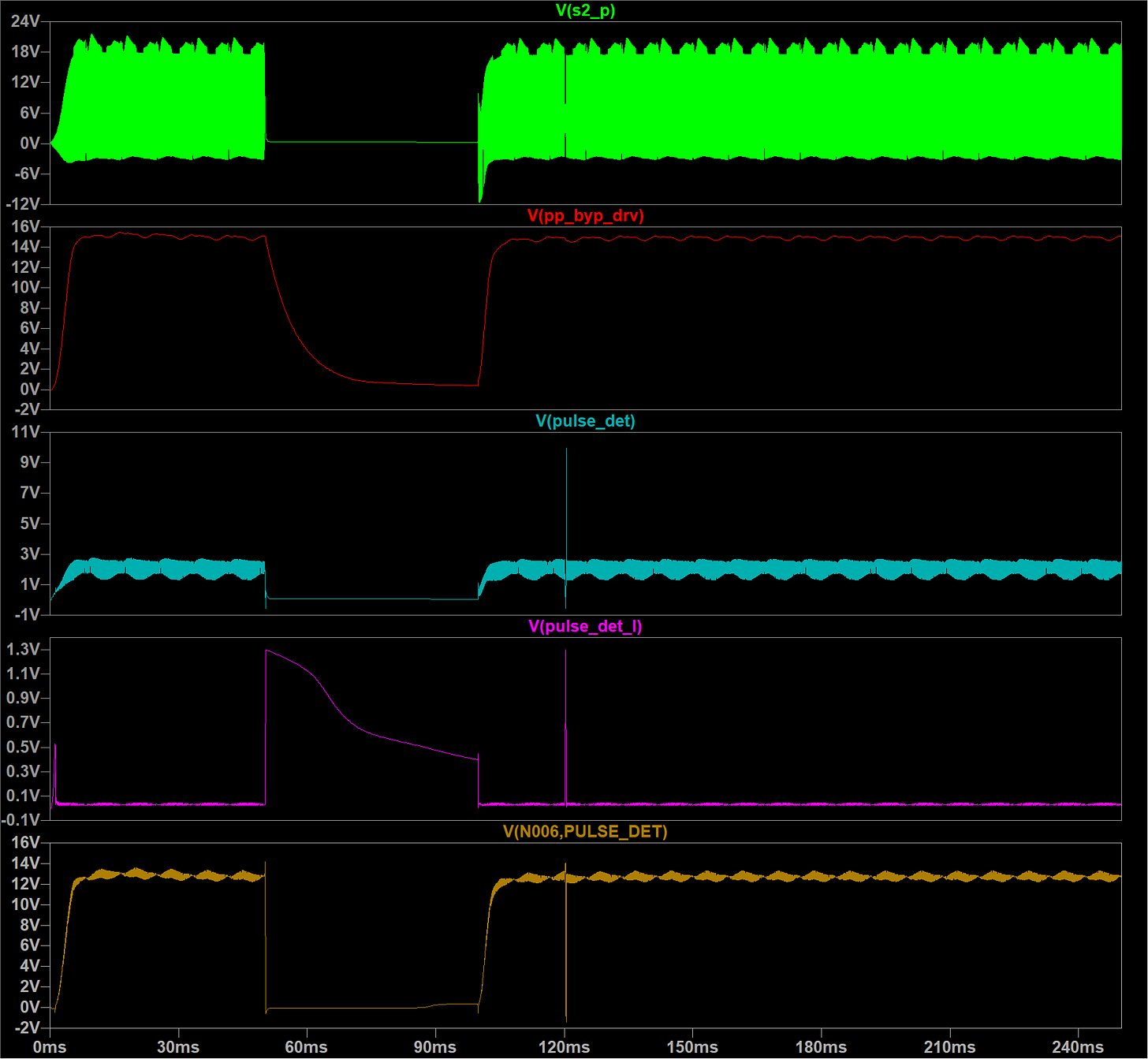The image size is (1148, 1059).
Task: Click the 150ms time axis label
Action: click(x=692, y=1047)
